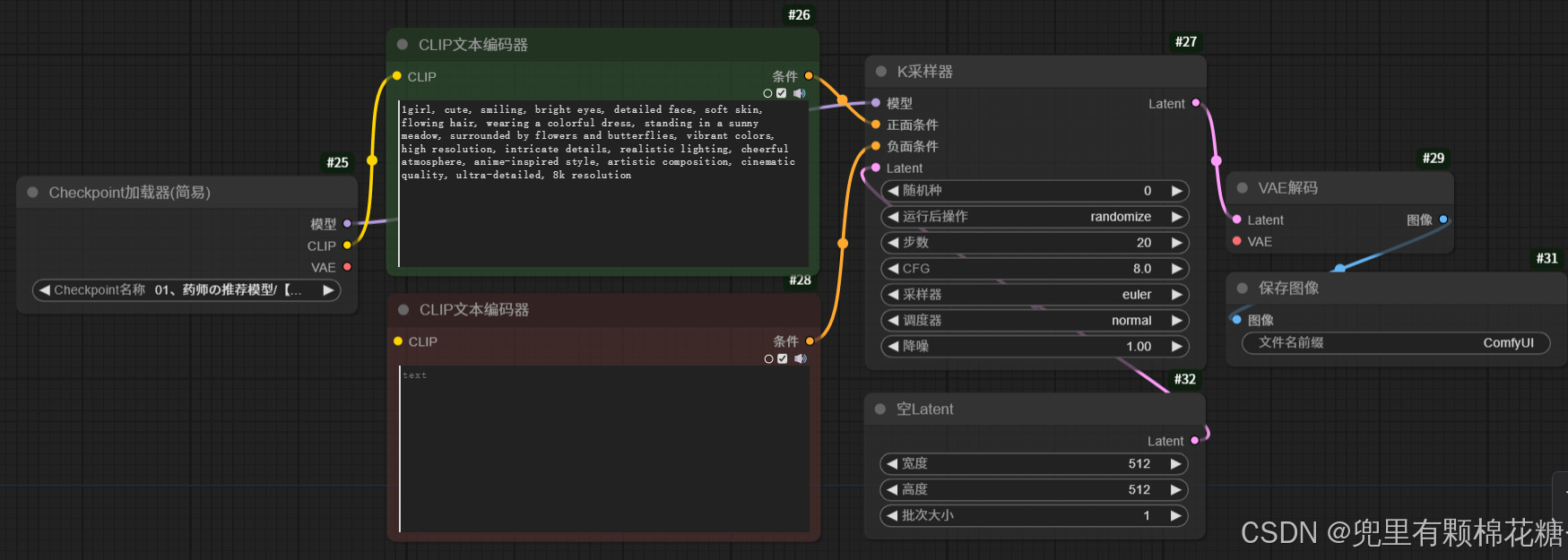Open the 采样器 euler dropdown
1568x560 pixels.
pyautogui.click(x=1035, y=295)
